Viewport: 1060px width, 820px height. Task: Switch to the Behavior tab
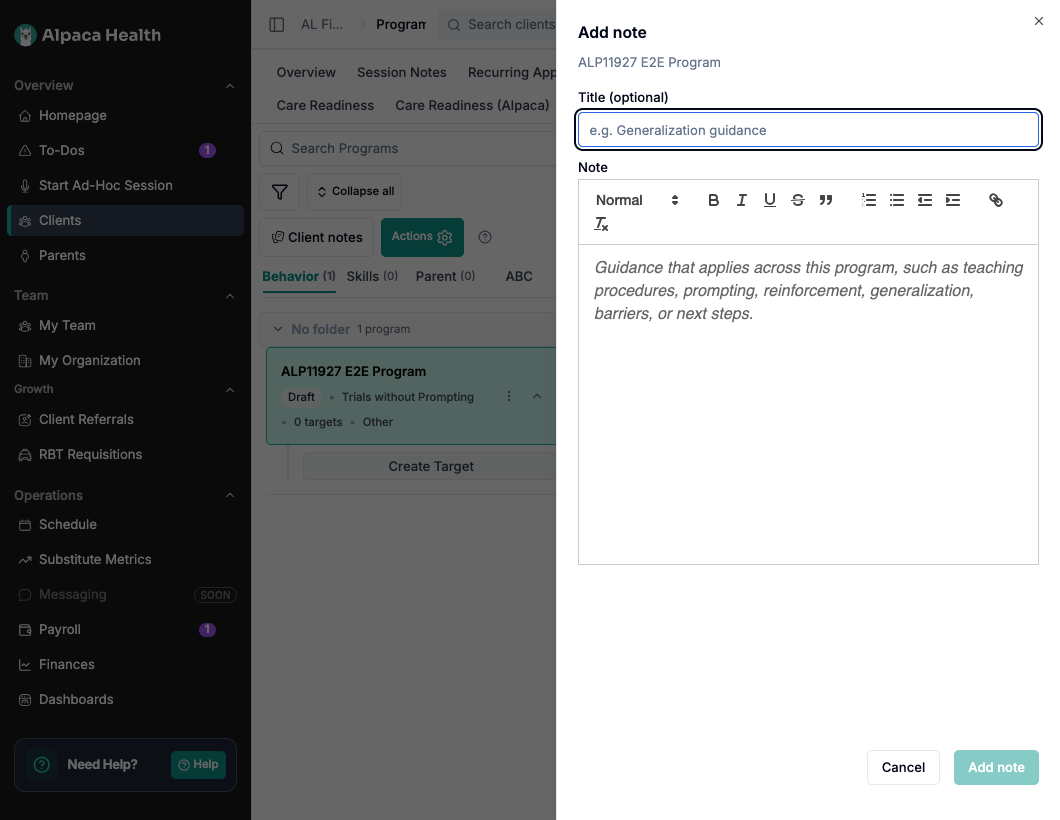click(298, 276)
